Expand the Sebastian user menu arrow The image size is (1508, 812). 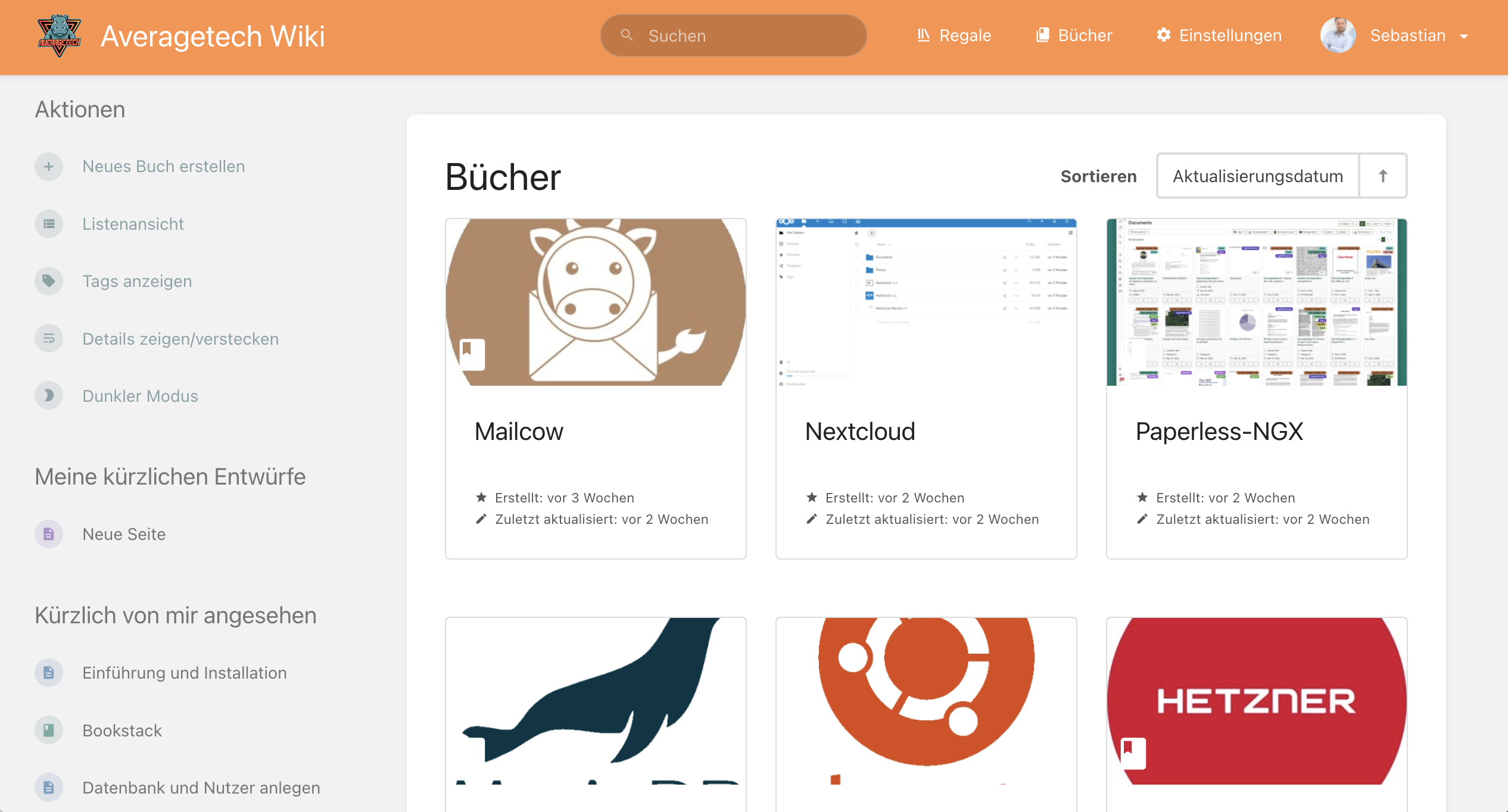coord(1464,36)
